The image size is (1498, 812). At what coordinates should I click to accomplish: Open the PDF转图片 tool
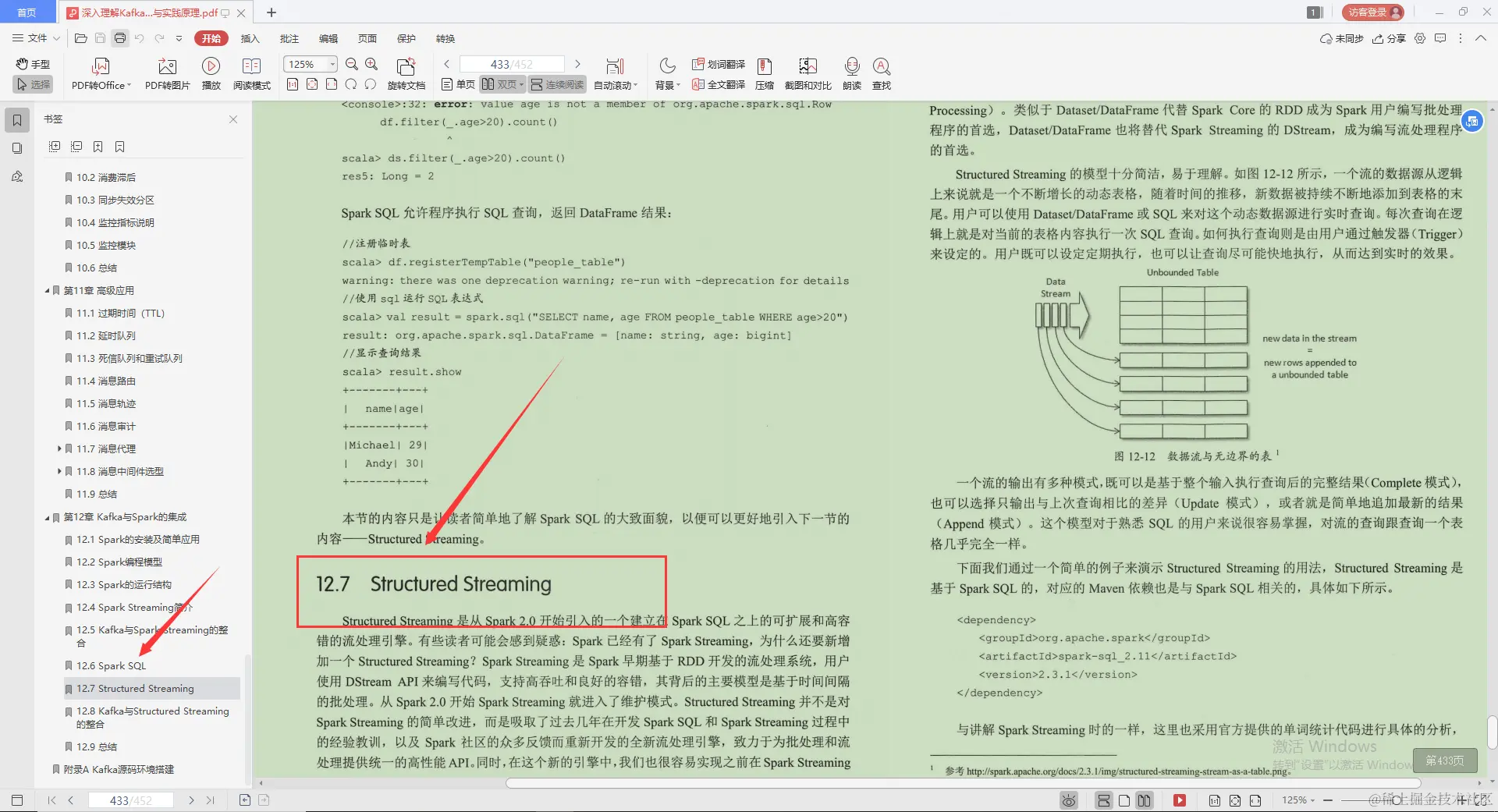point(166,73)
